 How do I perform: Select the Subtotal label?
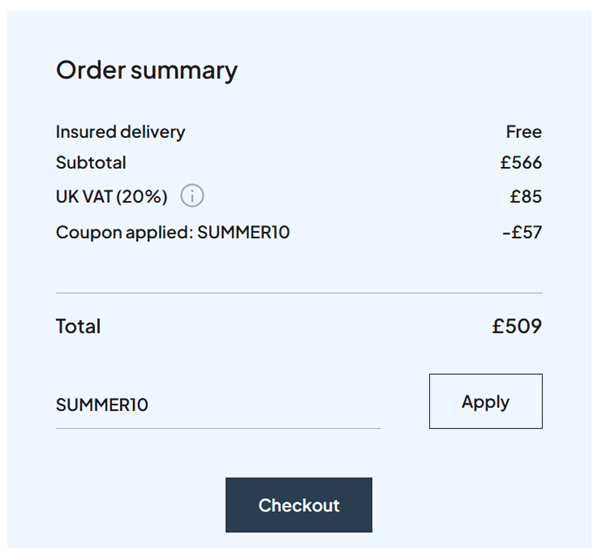pos(91,163)
